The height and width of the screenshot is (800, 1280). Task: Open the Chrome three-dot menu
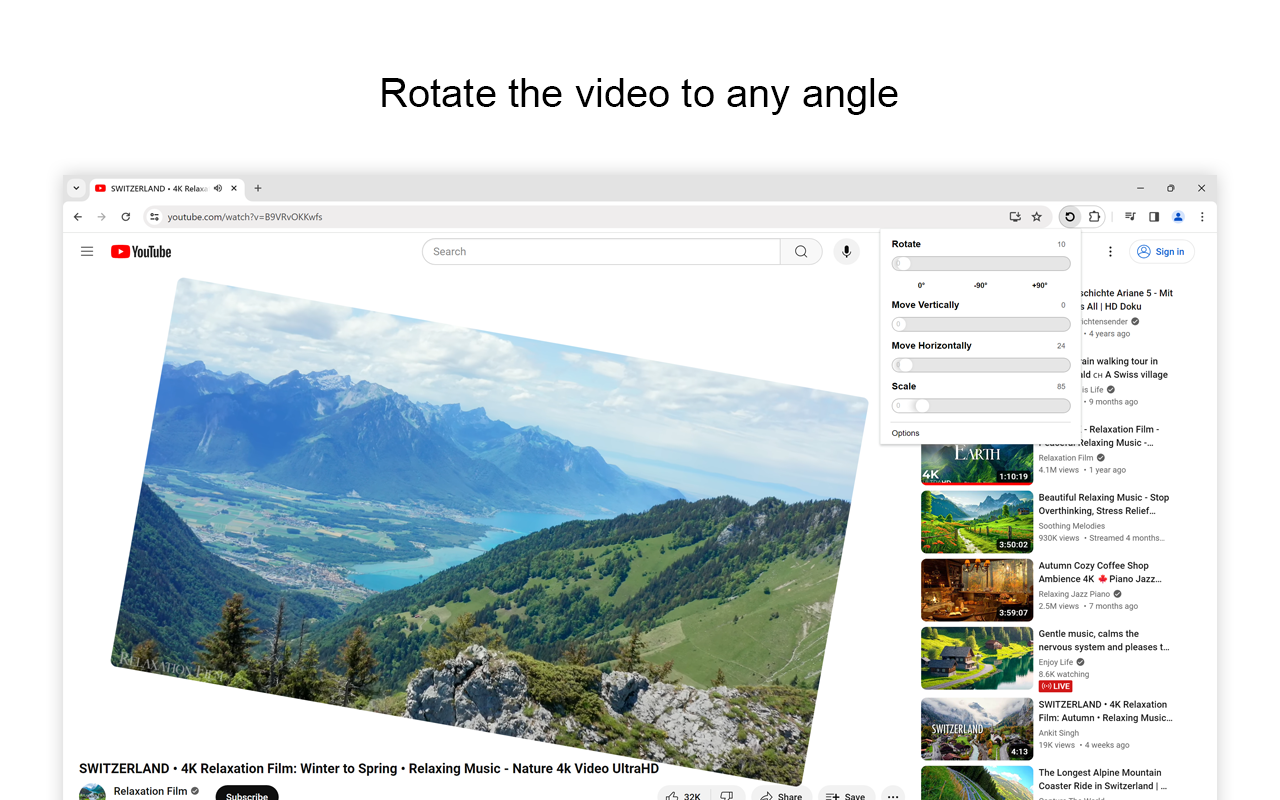[1202, 216]
